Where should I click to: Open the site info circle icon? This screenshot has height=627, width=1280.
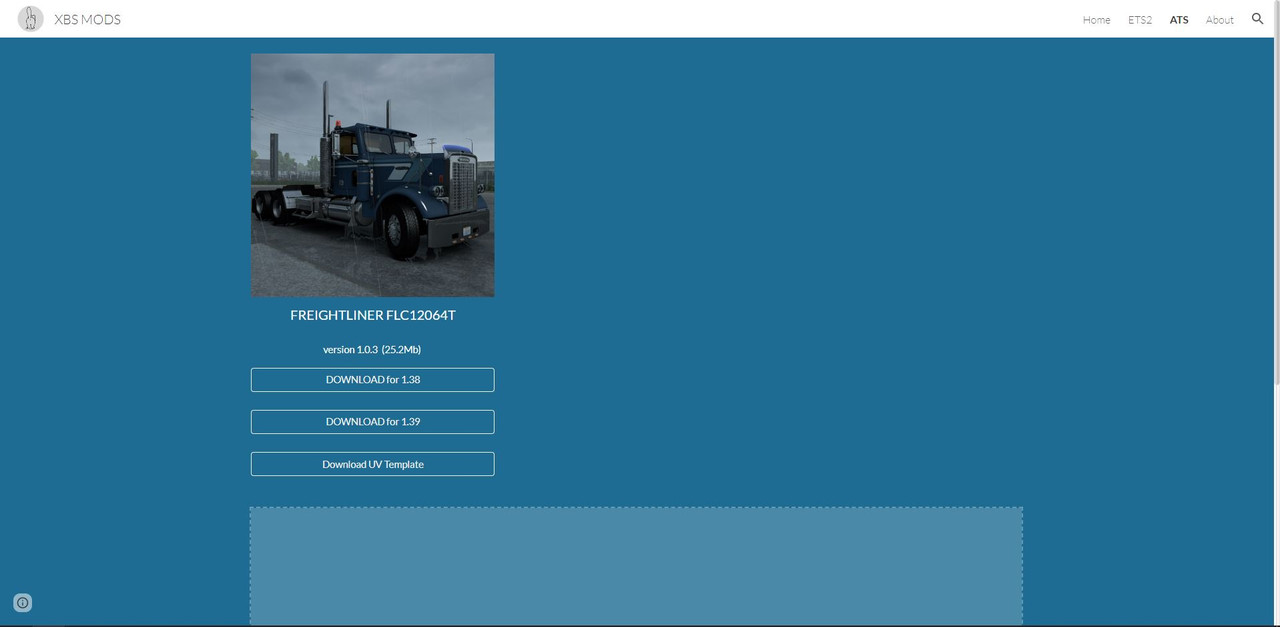click(23, 603)
